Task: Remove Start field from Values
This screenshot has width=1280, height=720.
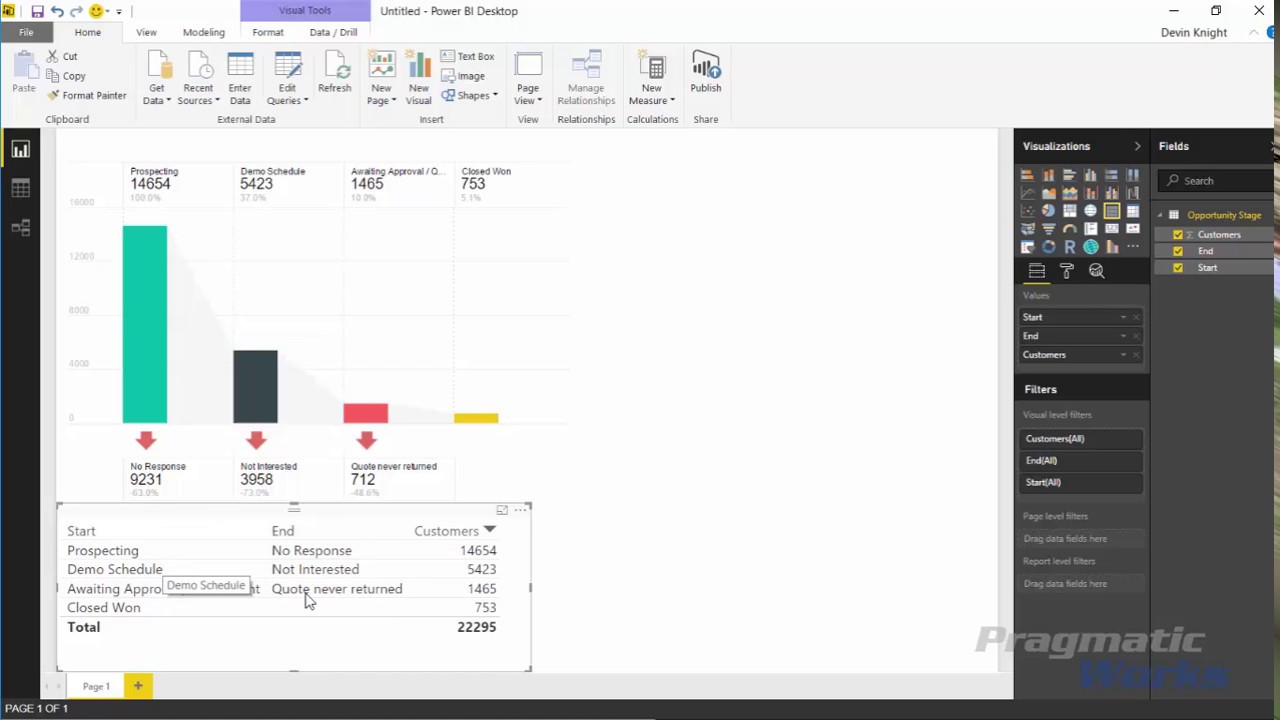Action: point(1136,317)
